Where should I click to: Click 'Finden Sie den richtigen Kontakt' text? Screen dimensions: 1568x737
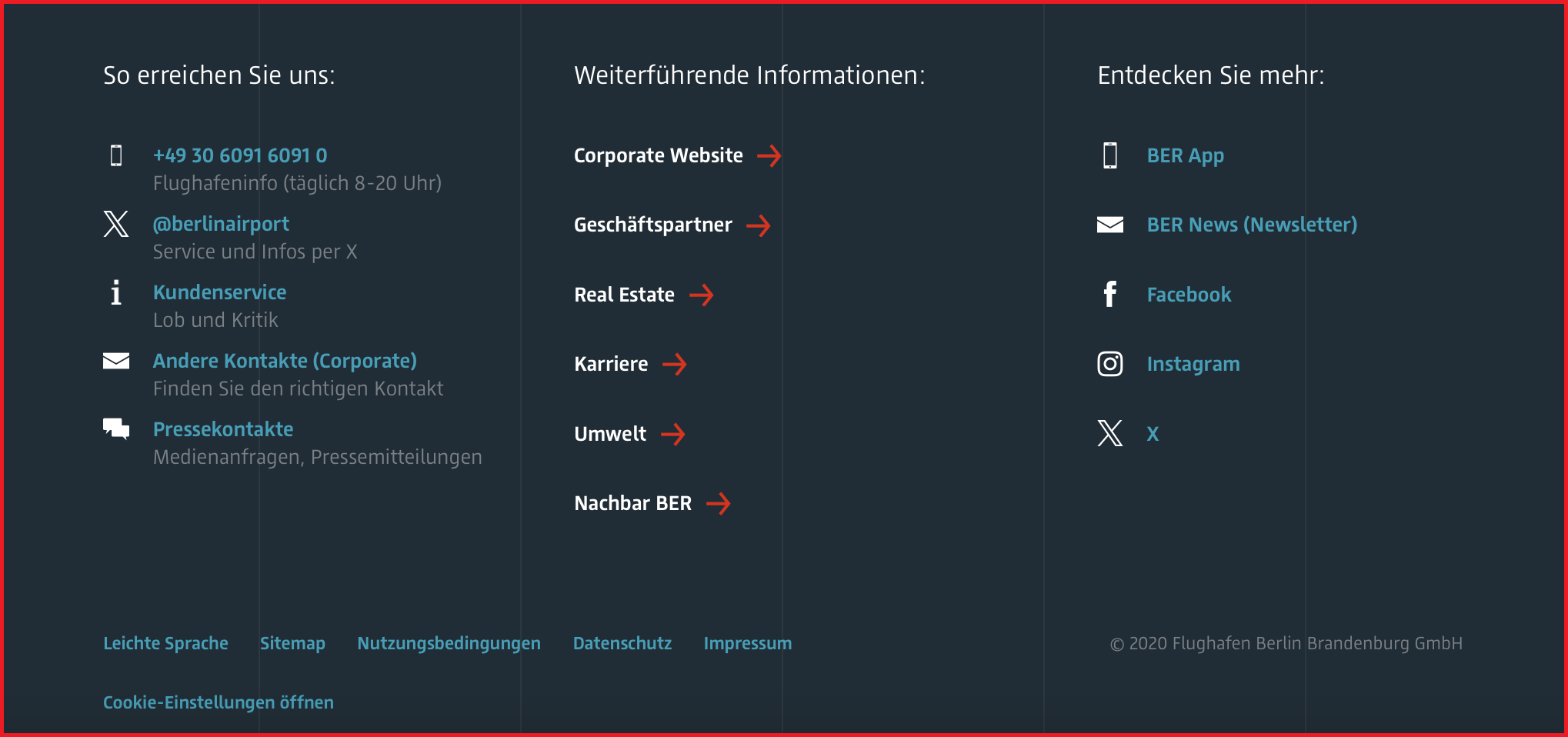298,389
